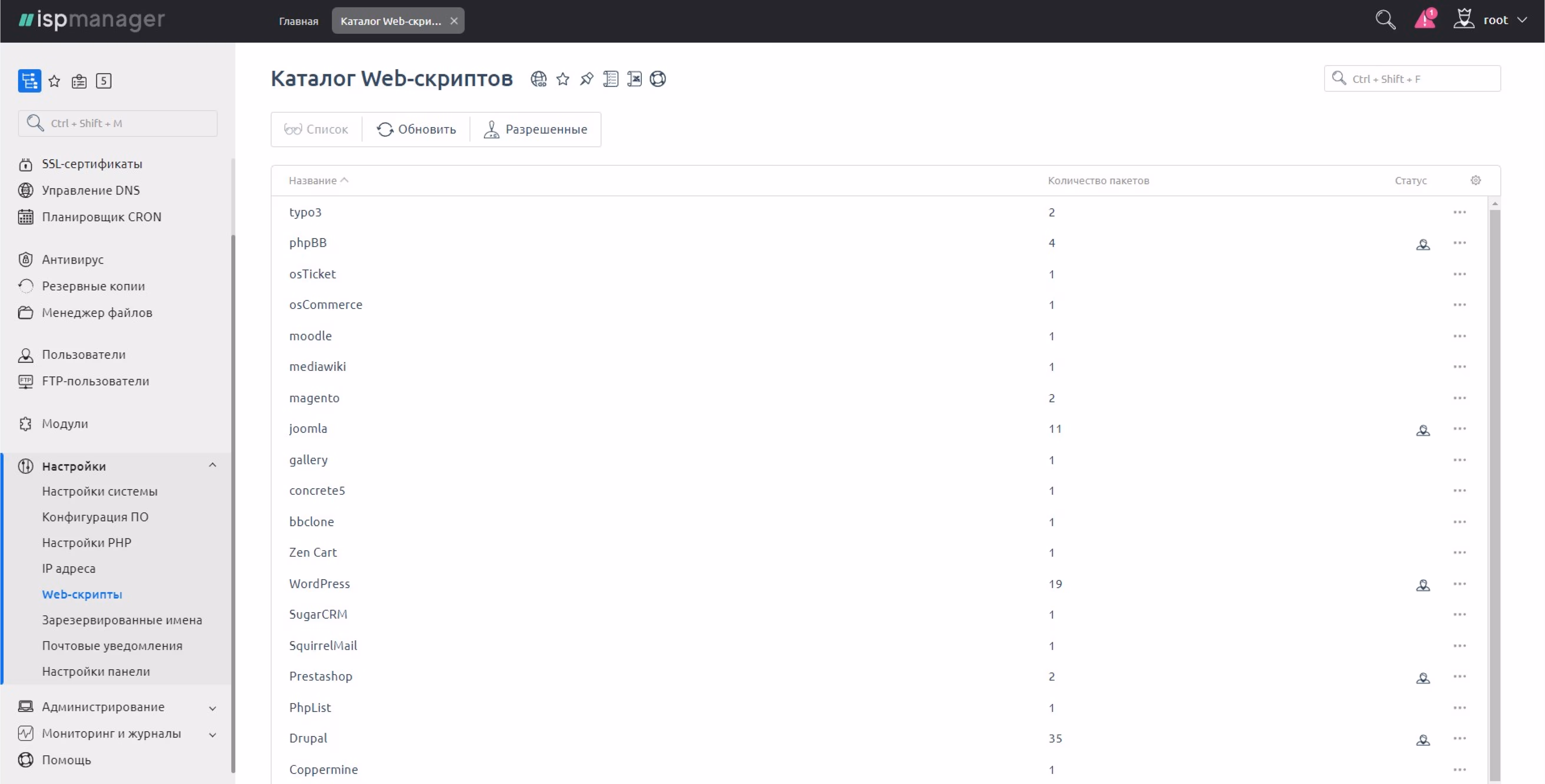The image size is (1545, 784).
Task: Toggle Список view mode
Action: (316, 129)
